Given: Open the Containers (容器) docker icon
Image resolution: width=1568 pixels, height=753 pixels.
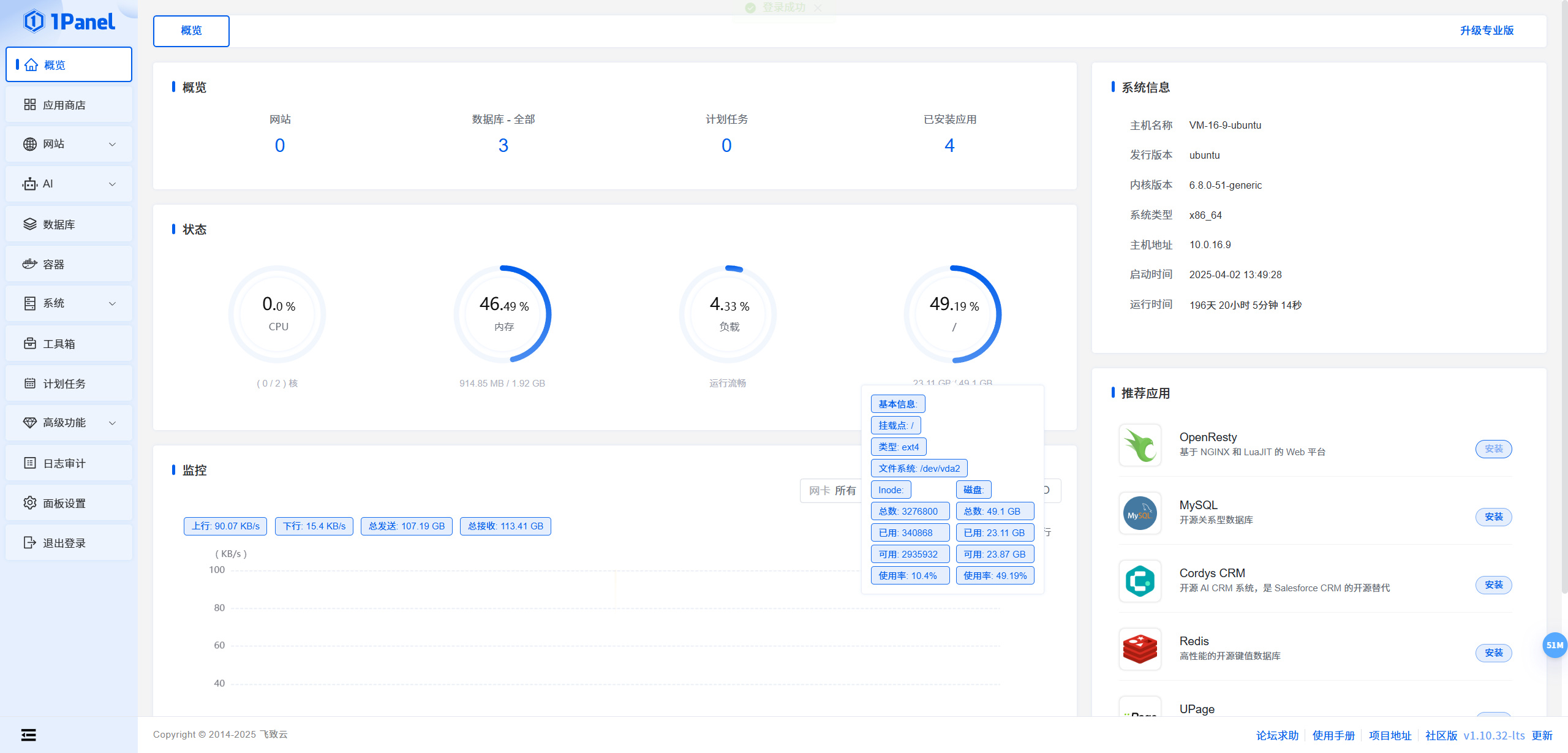Looking at the screenshot, I should [x=29, y=264].
